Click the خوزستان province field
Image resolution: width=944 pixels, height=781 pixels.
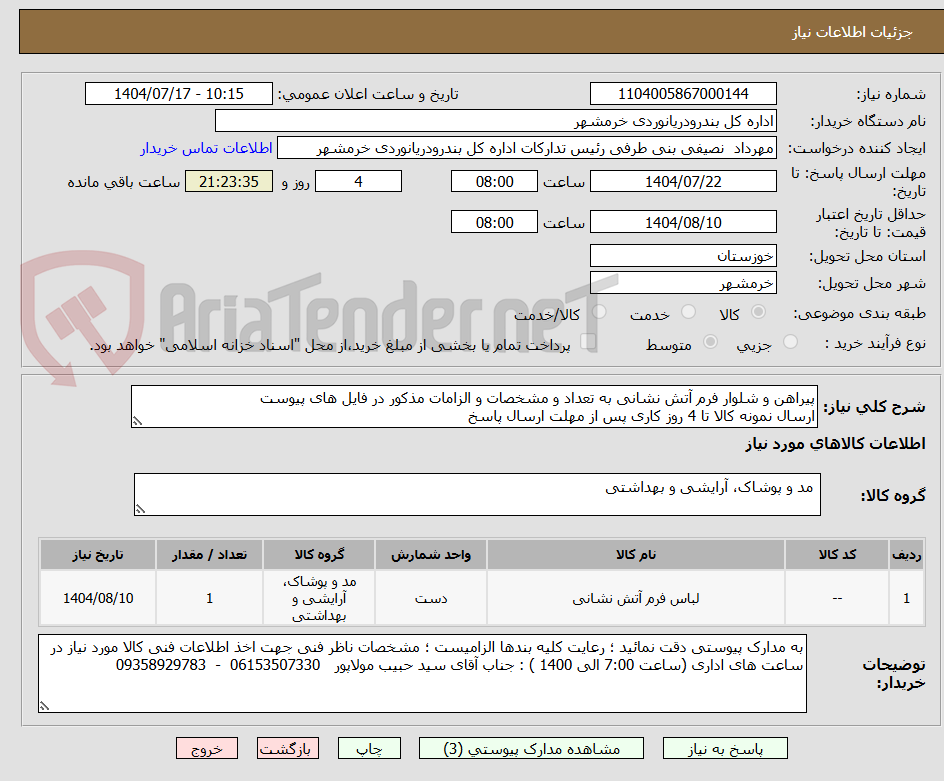683,255
